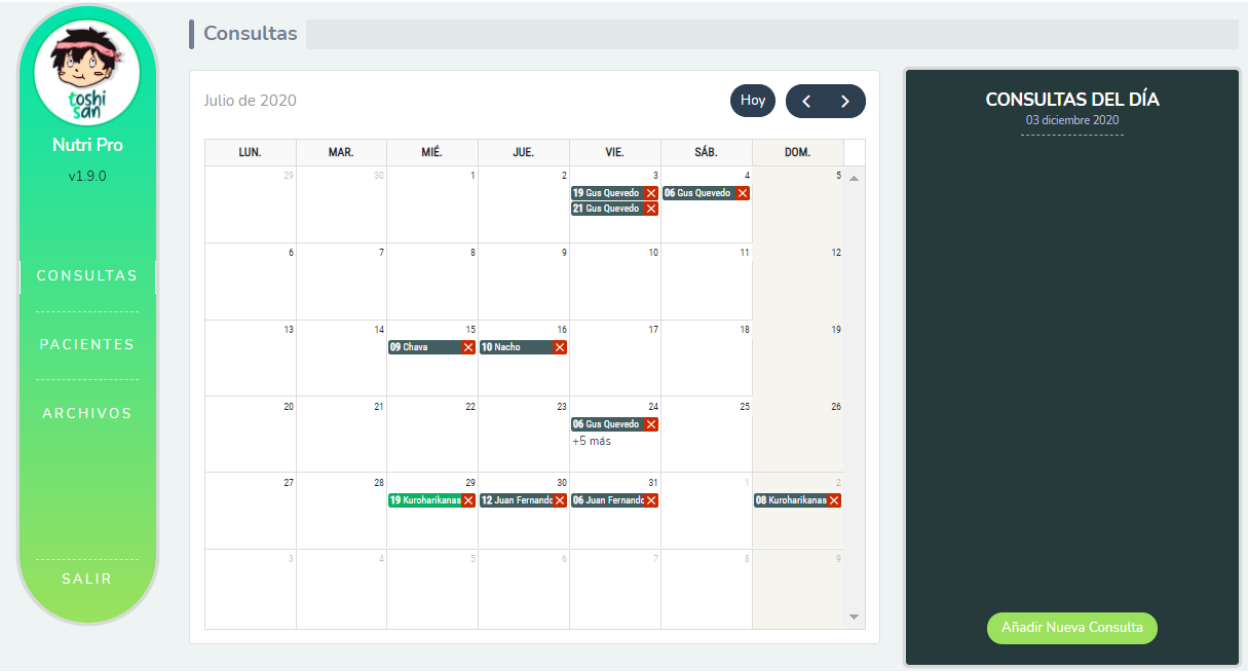1249x672 pixels.
Task: Open the Pacientes section
Action: [87, 344]
